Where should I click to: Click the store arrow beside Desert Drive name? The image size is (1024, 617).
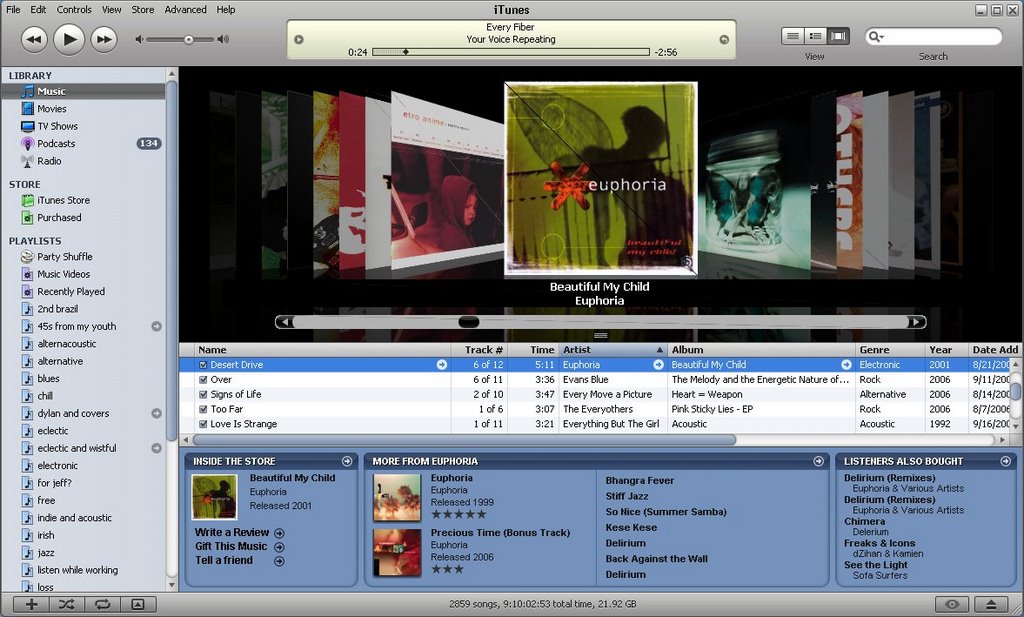442,365
